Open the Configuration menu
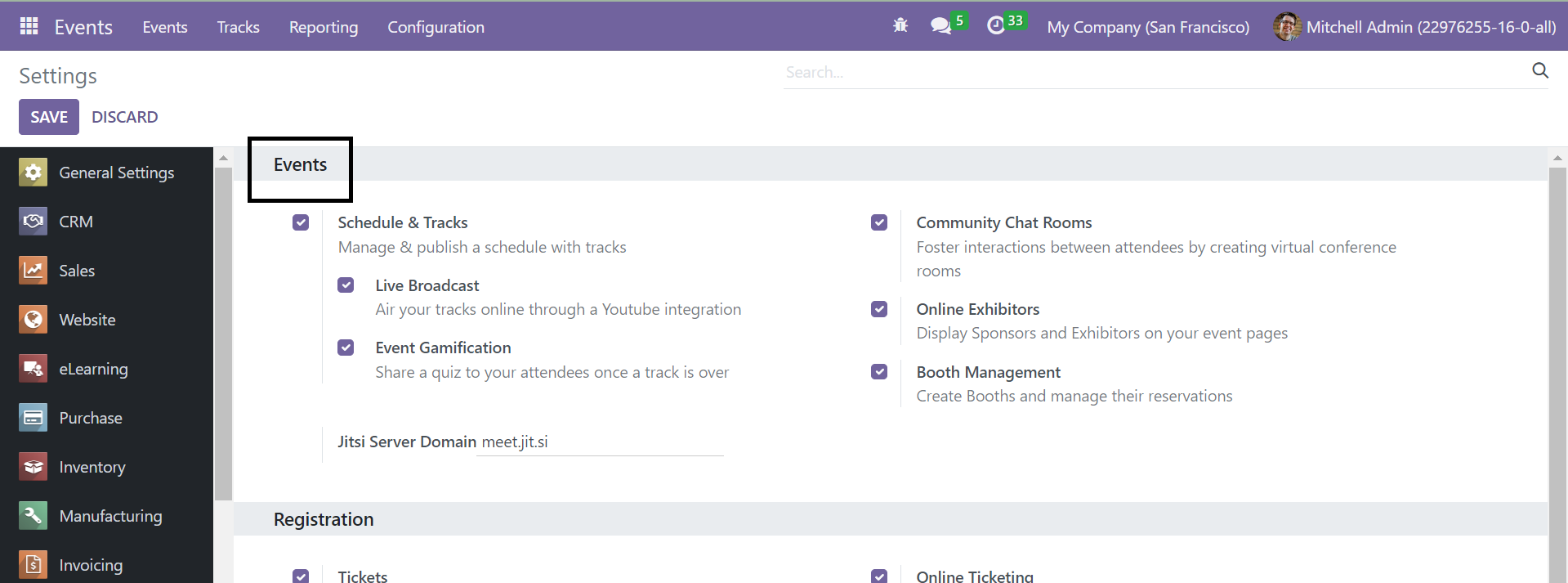Image resolution: width=1568 pixels, height=583 pixels. (436, 27)
